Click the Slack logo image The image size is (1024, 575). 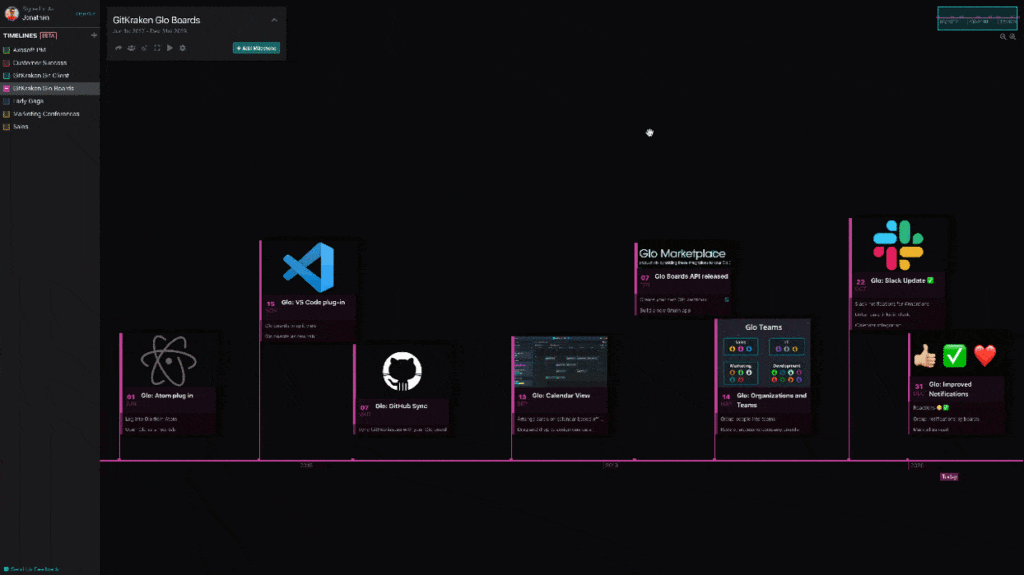(x=898, y=245)
